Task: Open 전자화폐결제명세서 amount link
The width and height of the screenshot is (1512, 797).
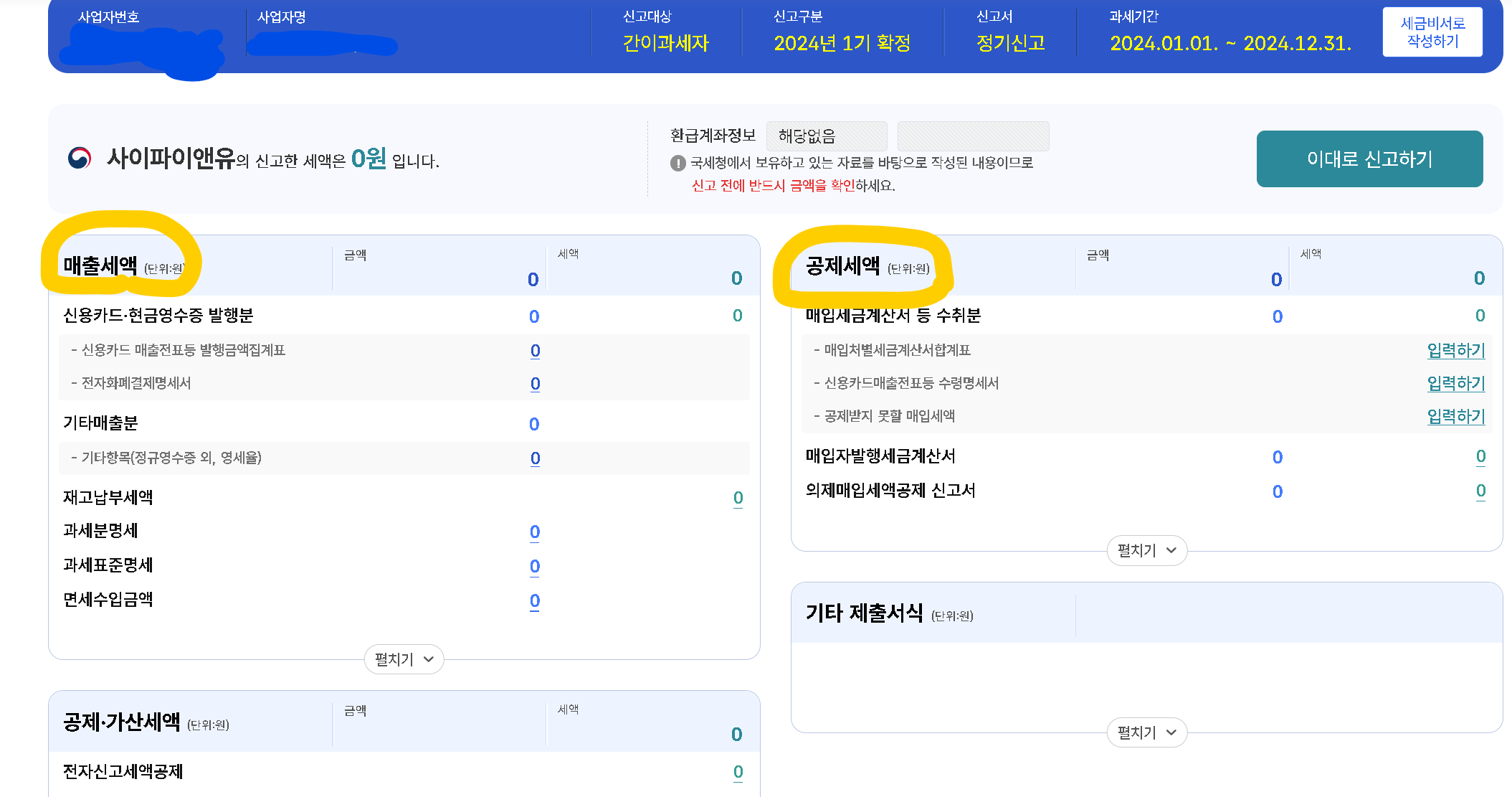Action: [x=535, y=384]
